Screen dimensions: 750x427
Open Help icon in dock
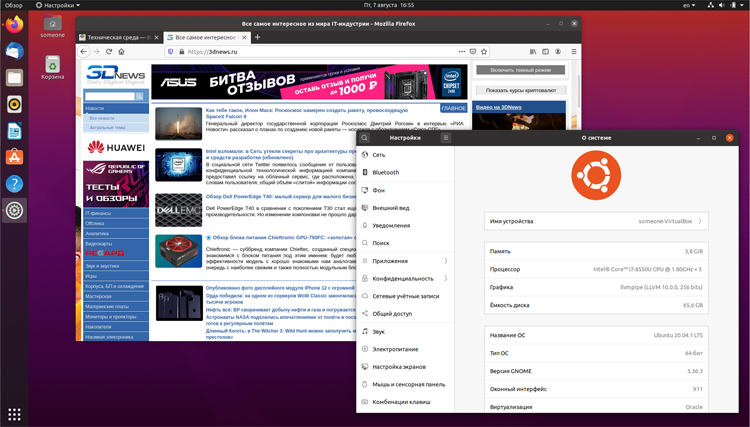pos(14,184)
